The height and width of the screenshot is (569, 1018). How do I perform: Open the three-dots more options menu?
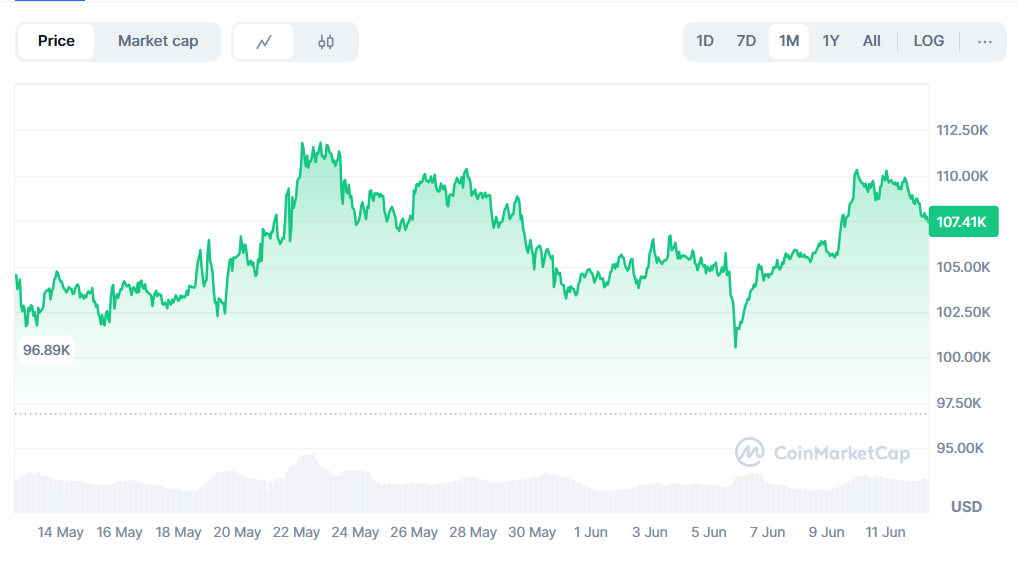coord(985,42)
